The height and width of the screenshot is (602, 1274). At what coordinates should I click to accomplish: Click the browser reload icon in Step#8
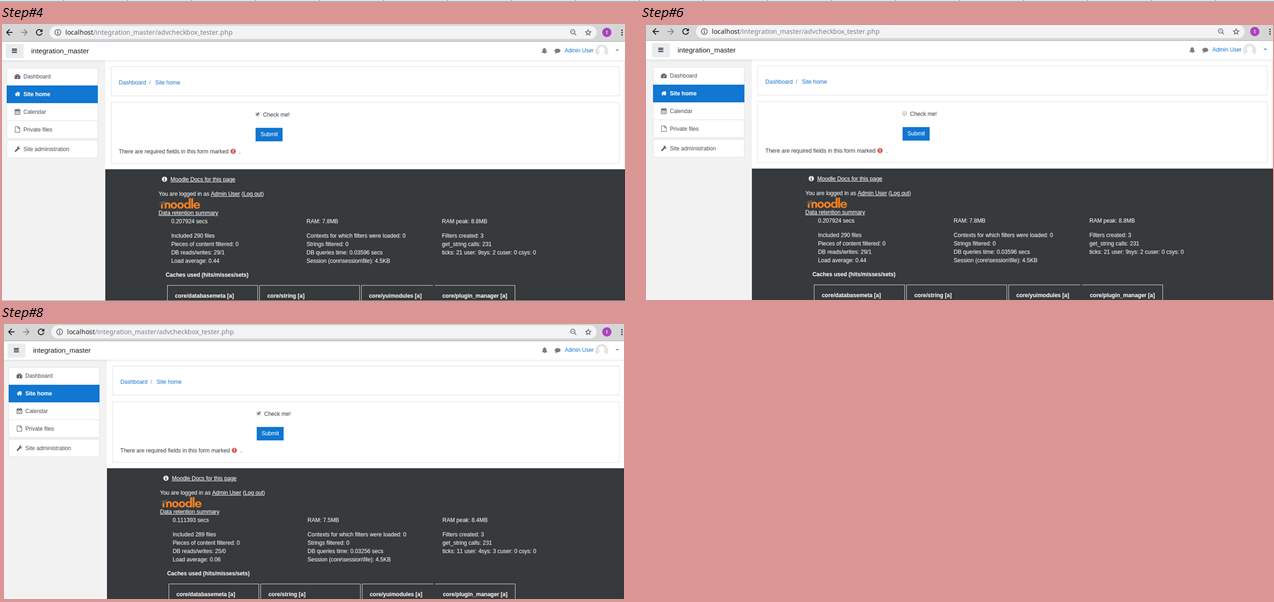click(40, 332)
